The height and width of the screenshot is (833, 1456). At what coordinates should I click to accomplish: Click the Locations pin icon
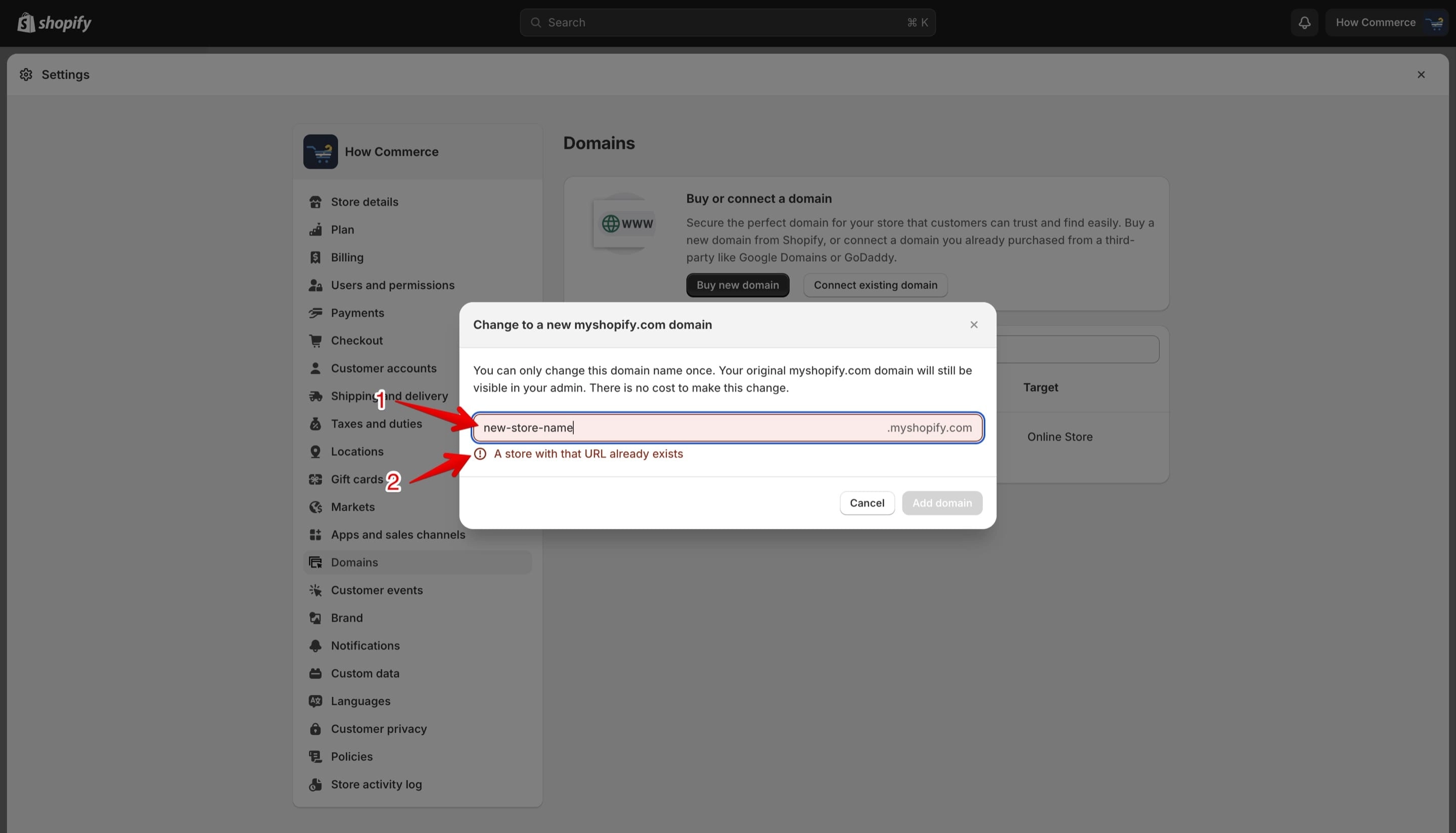(315, 452)
